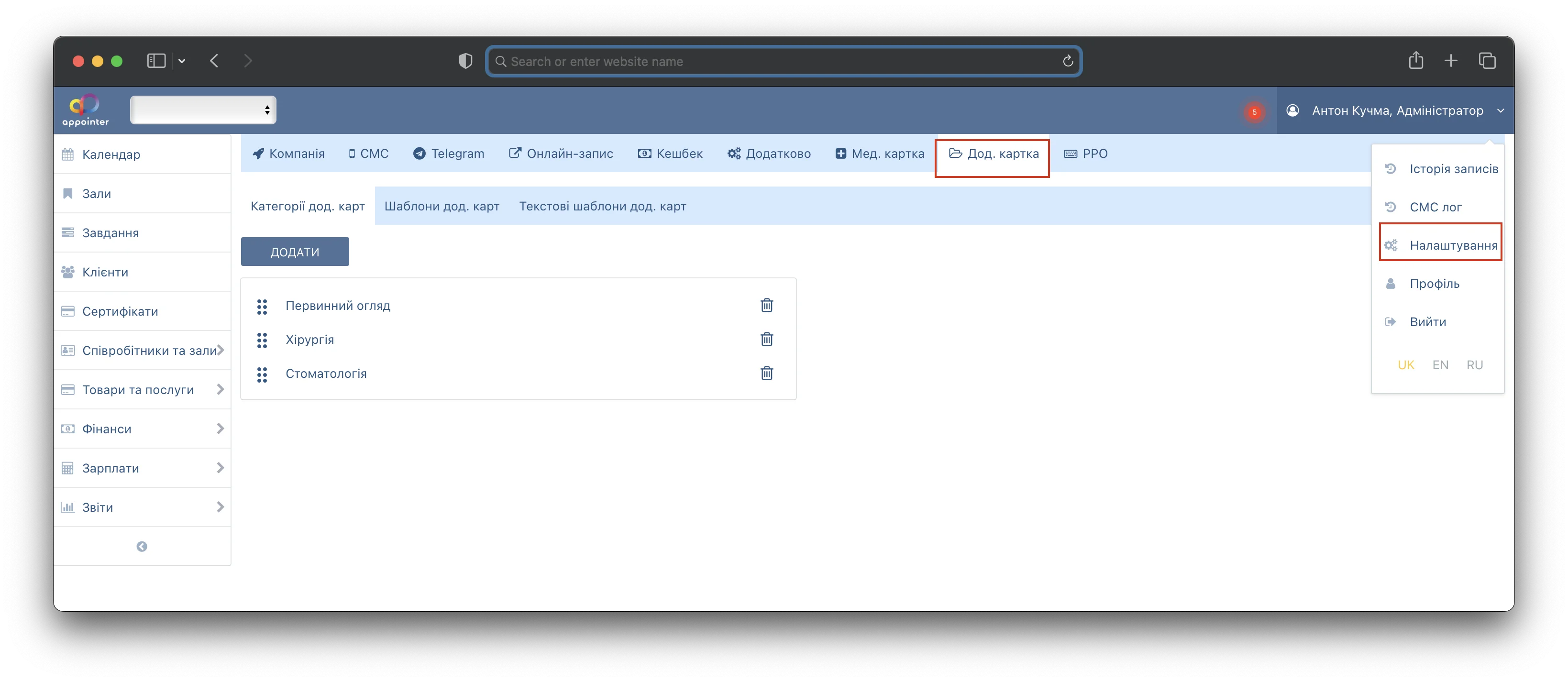Switch to the Кешбек tab
The width and height of the screenshot is (1568, 682).
(670, 154)
